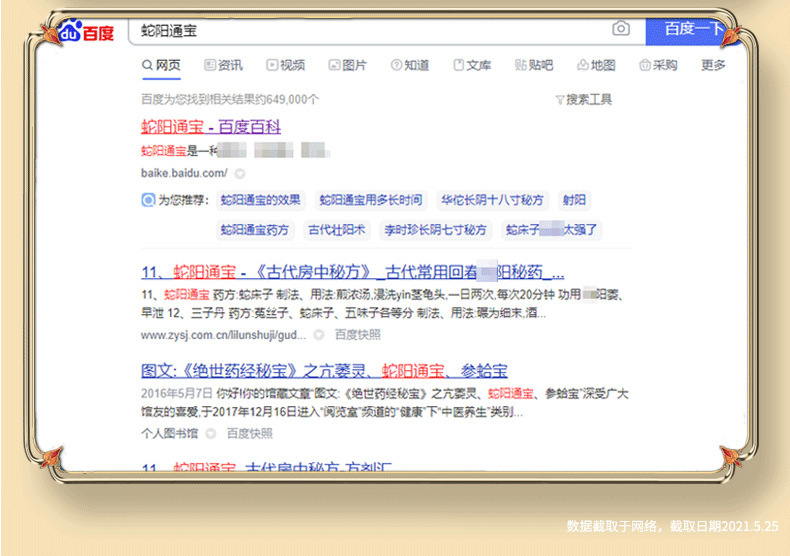
Task: Click the www.zysj.com.cn URL
Action: (x=223, y=335)
